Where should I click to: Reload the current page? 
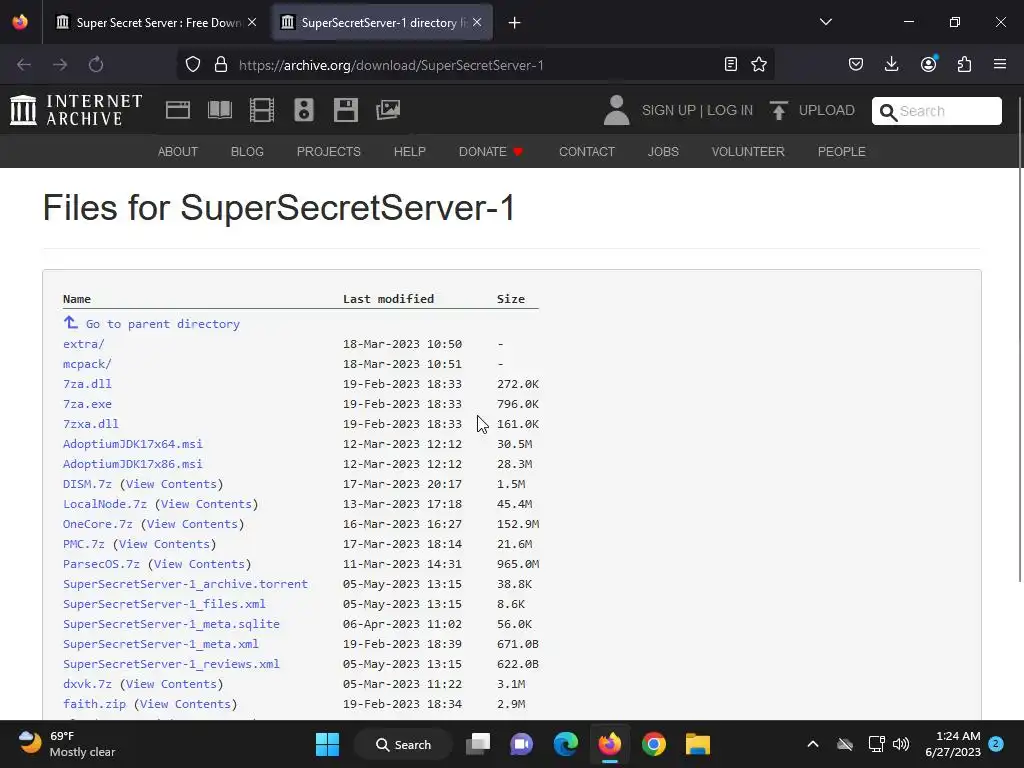pos(96,65)
